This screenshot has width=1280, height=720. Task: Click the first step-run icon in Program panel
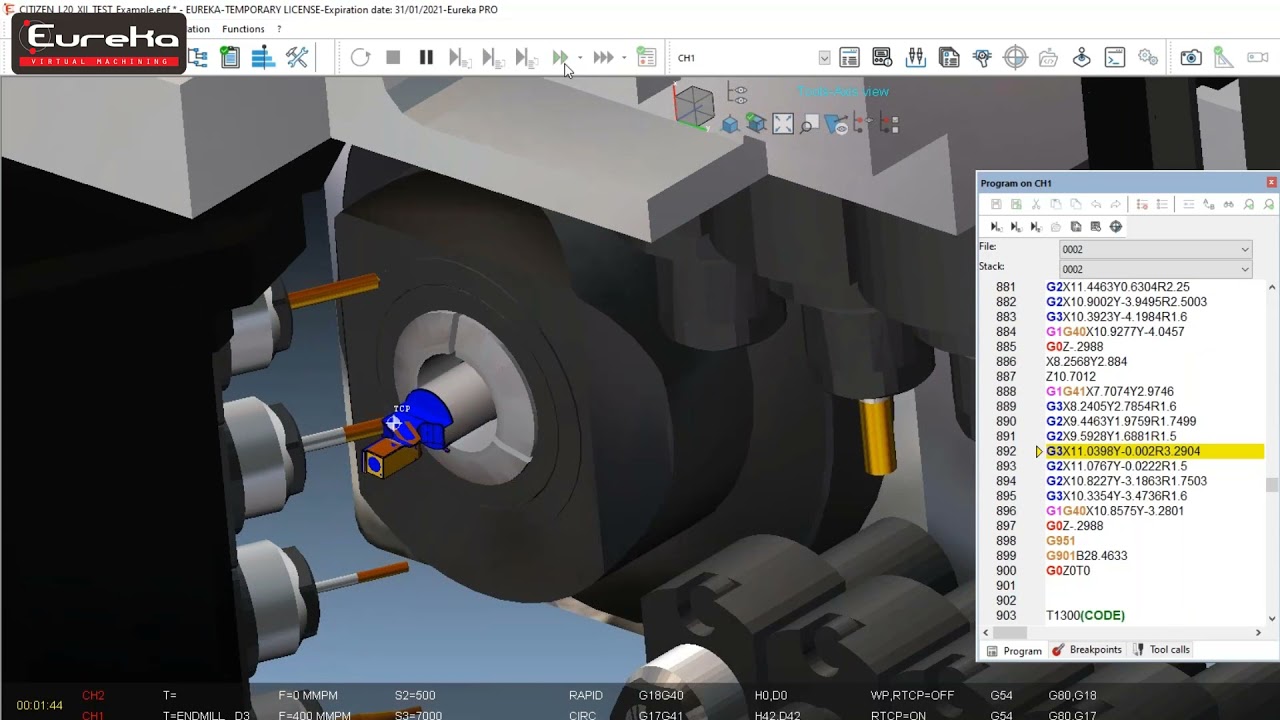pyautogui.click(x=996, y=227)
